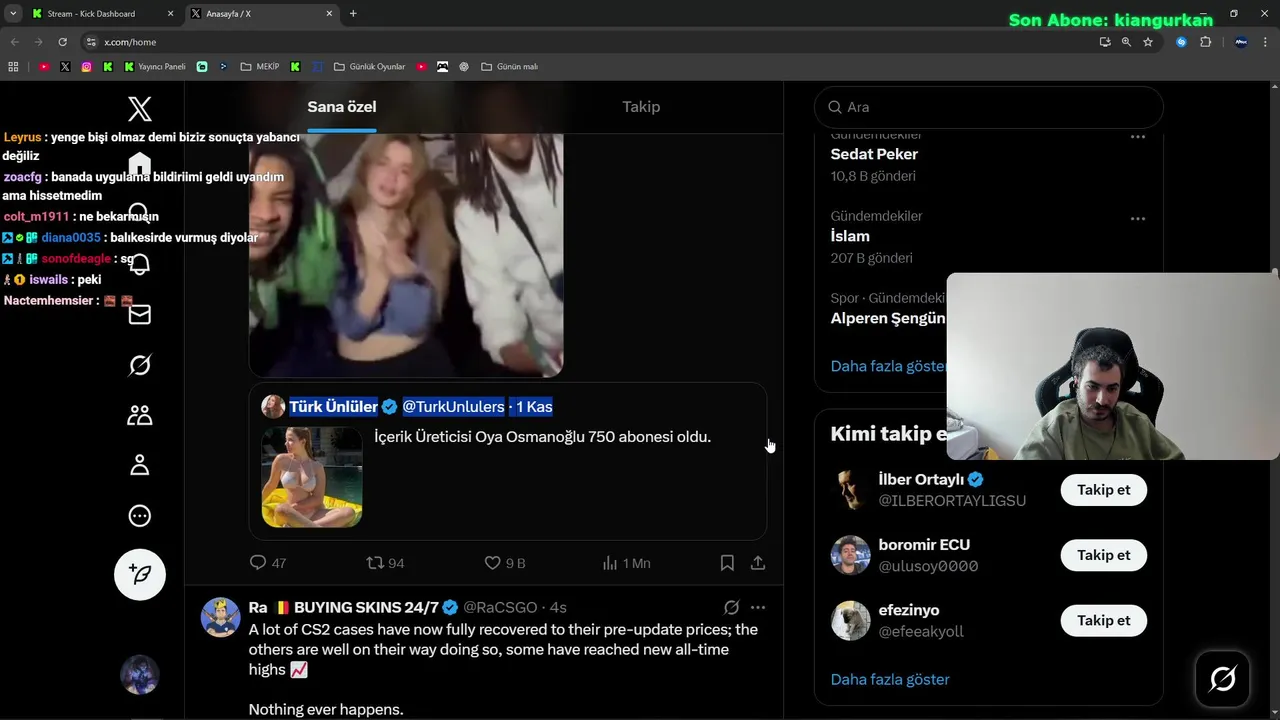Follow boromir ECU with Takip et
1280x720 pixels.
[x=1103, y=555]
